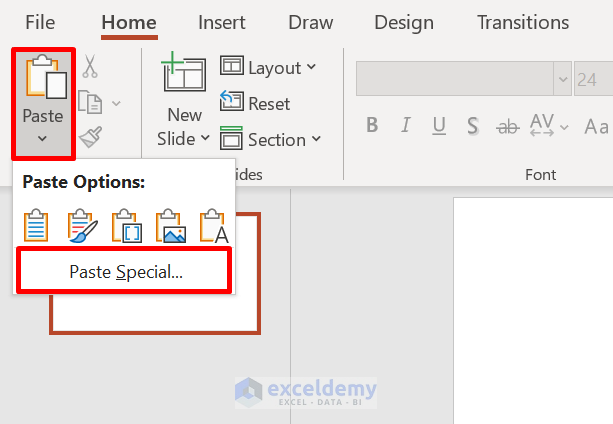Viewport: 613px width, 424px height.
Task: Click the Copy icon
Action: (x=91, y=103)
